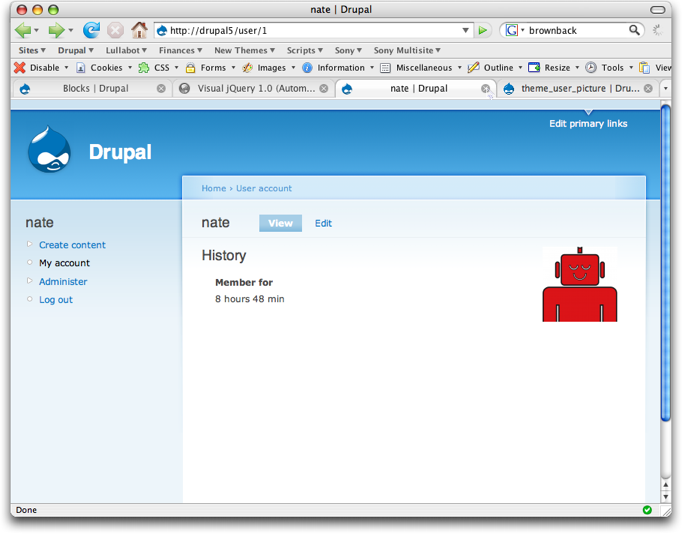Click the Google search engine icon
The image size is (682, 534).
(x=512, y=30)
